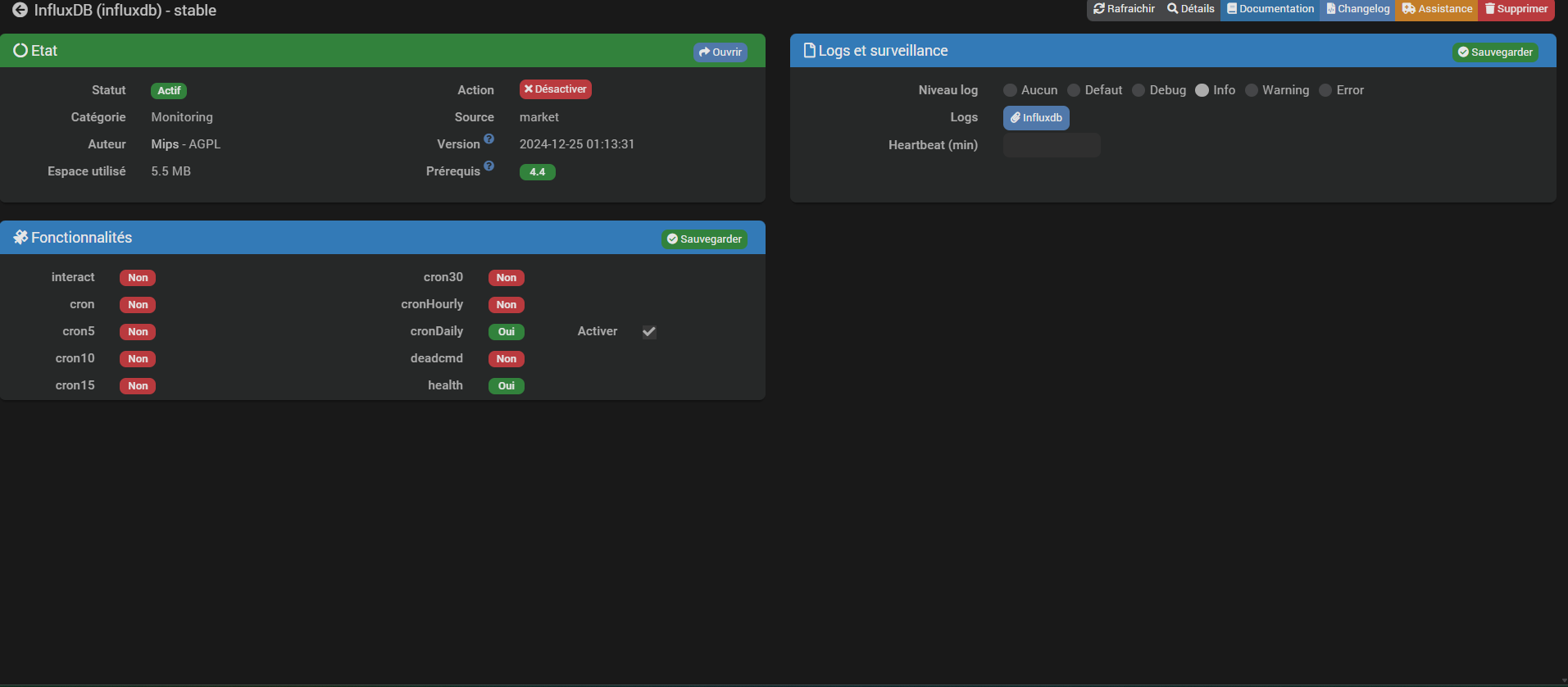View the Changelog
Viewport: 1568px width, 687px height.
coord(1357,9)
